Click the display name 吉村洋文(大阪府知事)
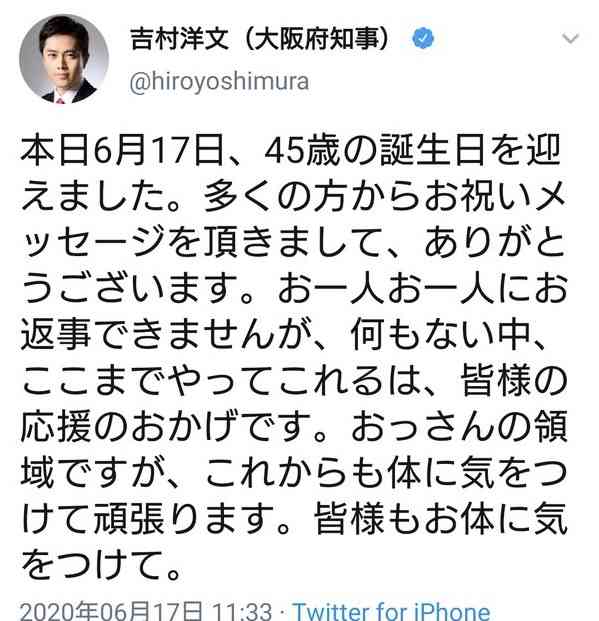The image size is (599, 621). pos(259,38)
